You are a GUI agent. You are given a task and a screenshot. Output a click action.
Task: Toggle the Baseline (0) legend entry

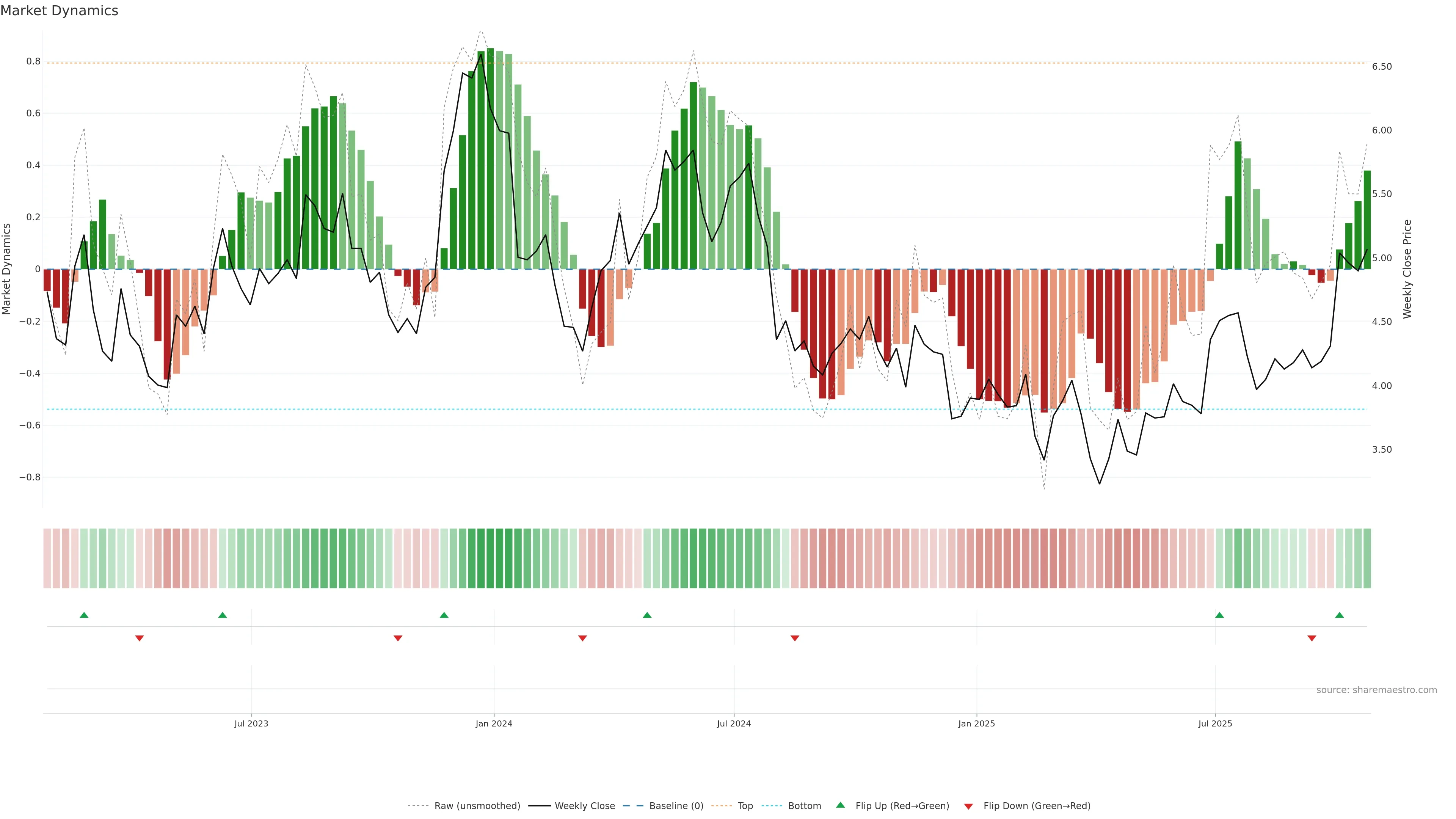pyautogui.click(x=676, y=806)
